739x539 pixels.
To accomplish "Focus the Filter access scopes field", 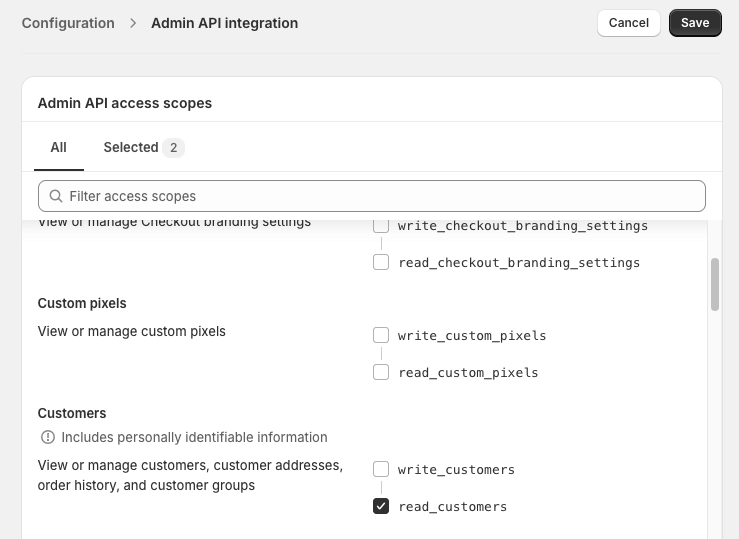I will [x=372, y=196].
